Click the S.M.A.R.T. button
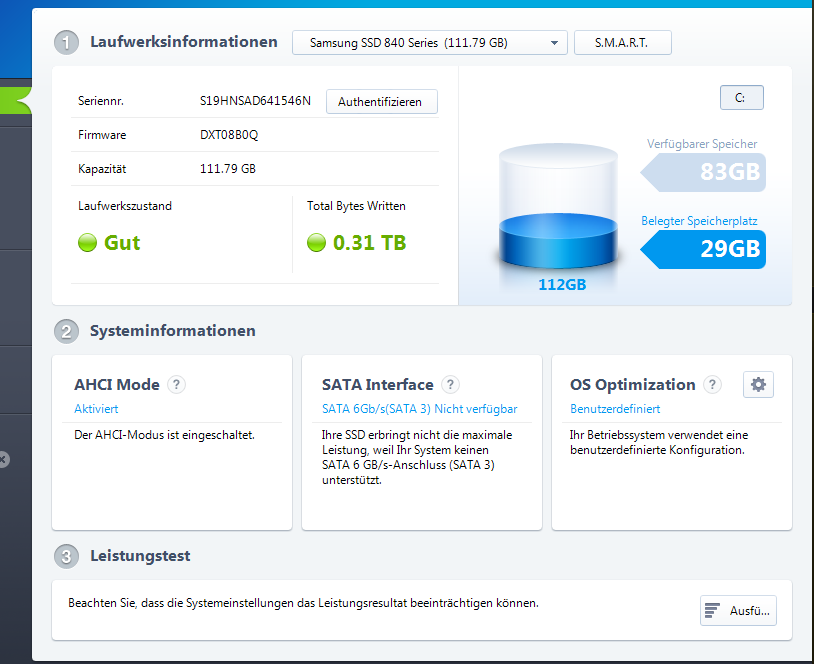 [622, 43]
